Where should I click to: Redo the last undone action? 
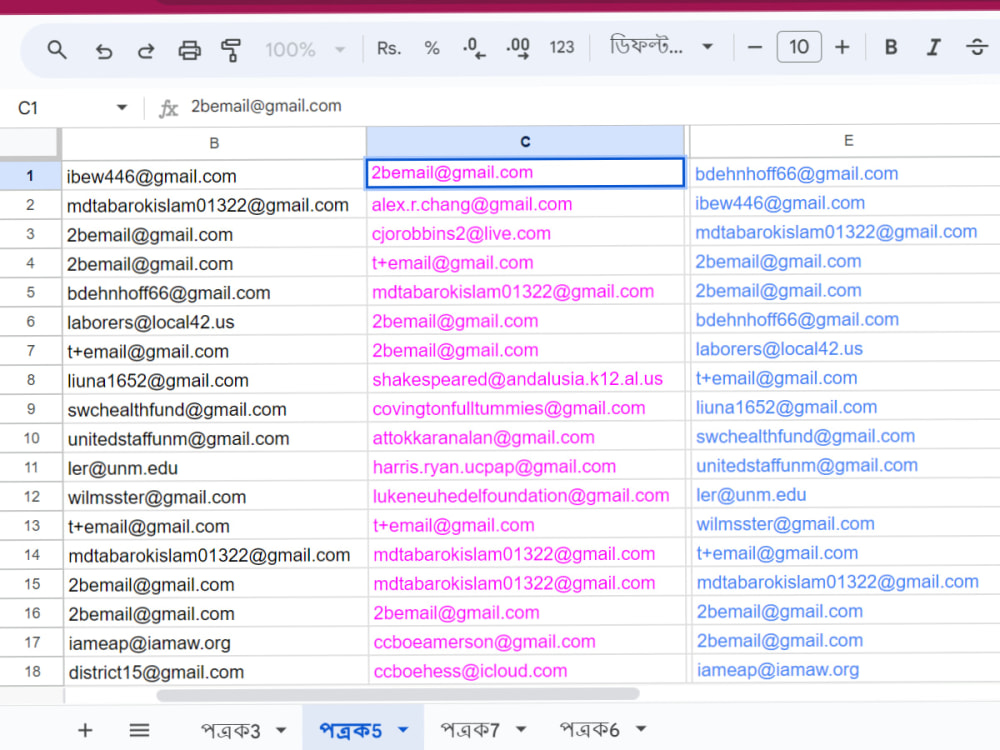146,50
